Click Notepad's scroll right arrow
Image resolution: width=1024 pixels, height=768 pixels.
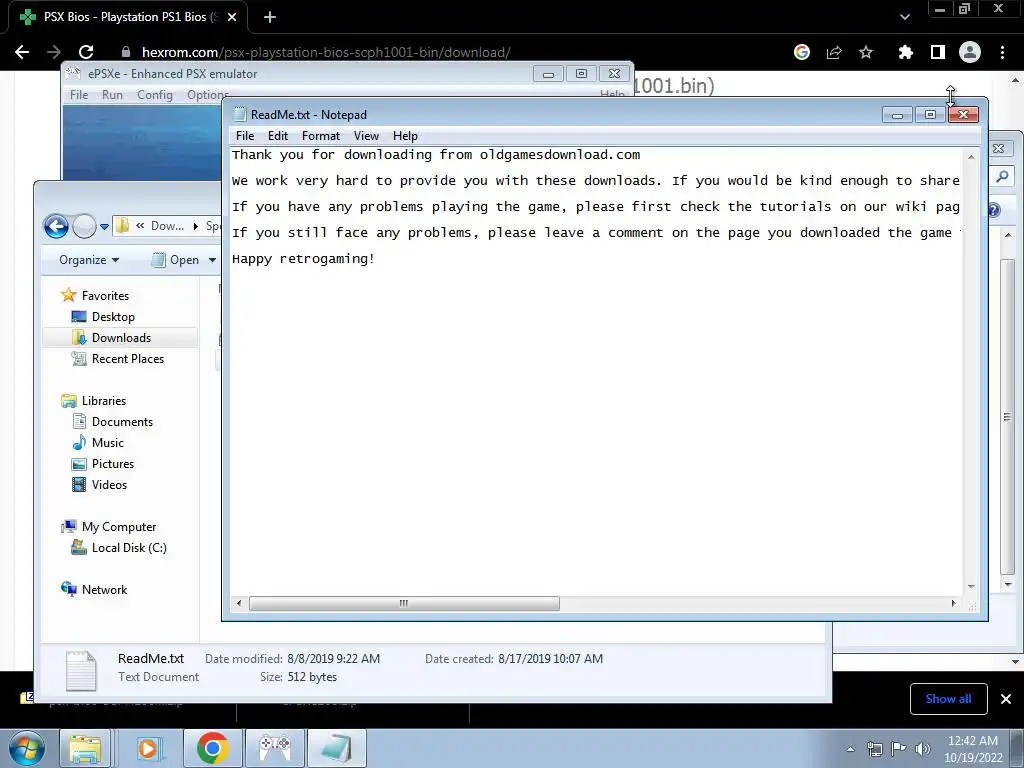pyautogui.click(x=953, y=603)
